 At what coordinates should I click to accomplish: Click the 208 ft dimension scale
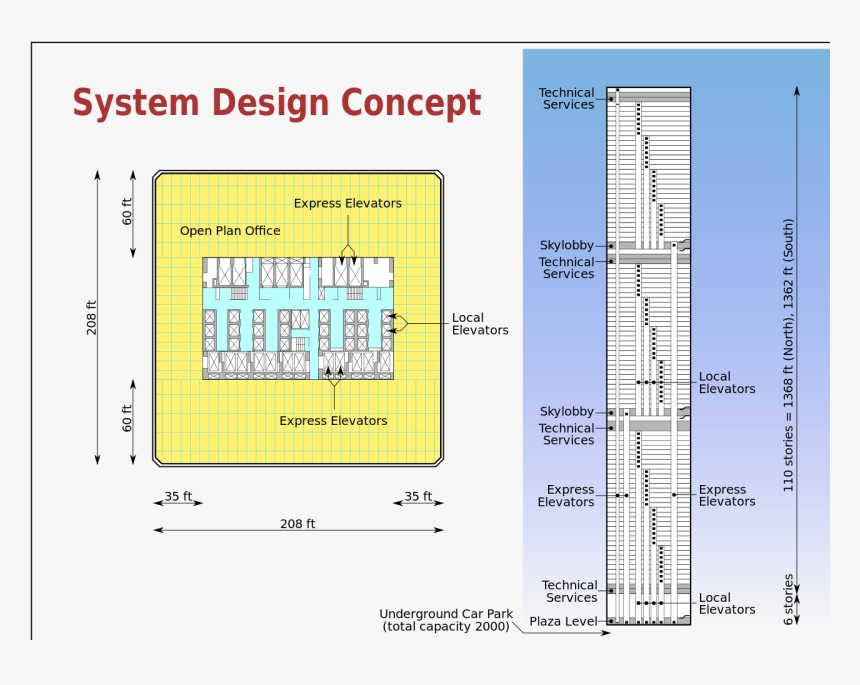click(299, 521)
